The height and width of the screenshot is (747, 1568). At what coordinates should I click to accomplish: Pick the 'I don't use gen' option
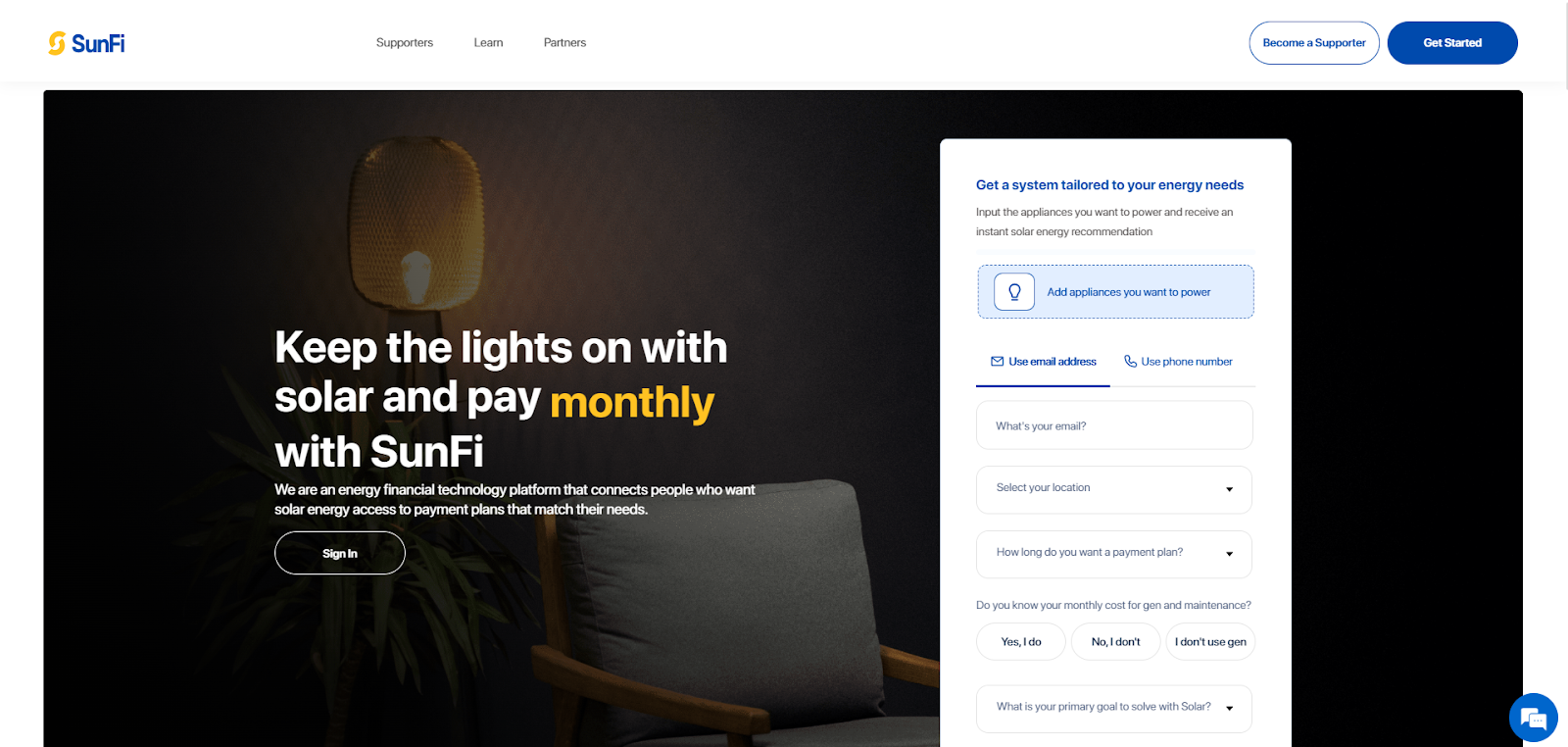click(x=1210, y=642)
